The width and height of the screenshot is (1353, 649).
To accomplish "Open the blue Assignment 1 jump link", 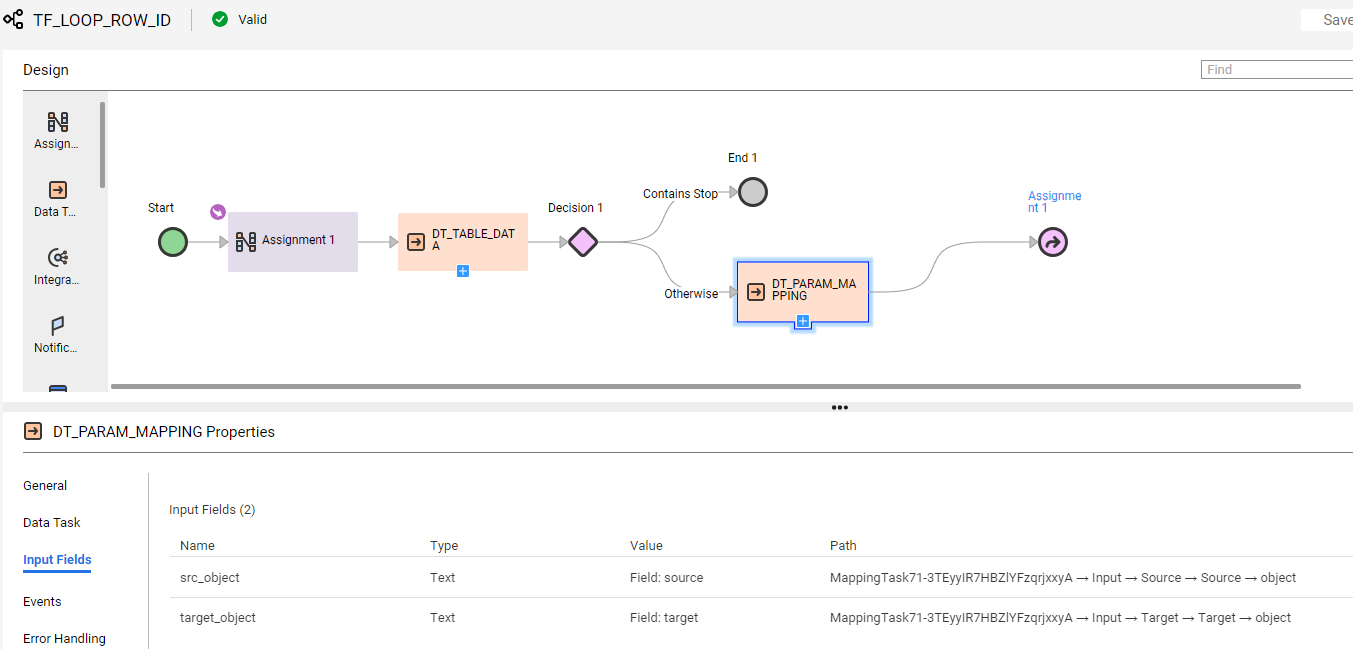I will point(1055,202).
